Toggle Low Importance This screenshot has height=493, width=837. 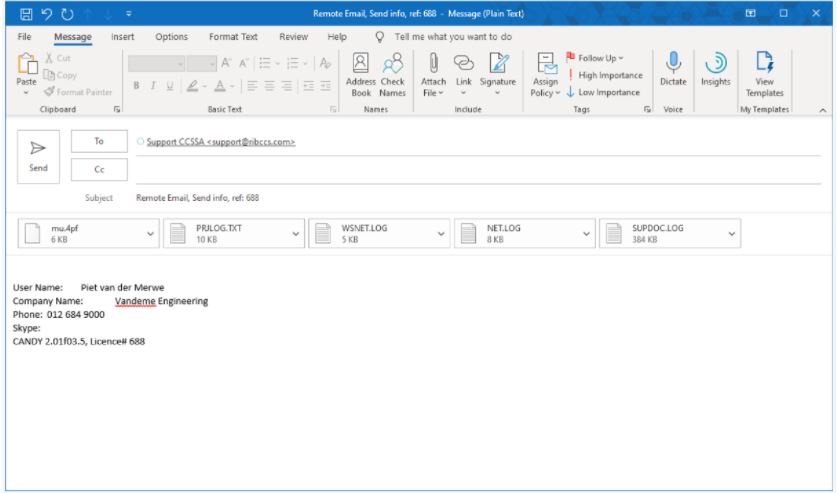coord(603,92)
